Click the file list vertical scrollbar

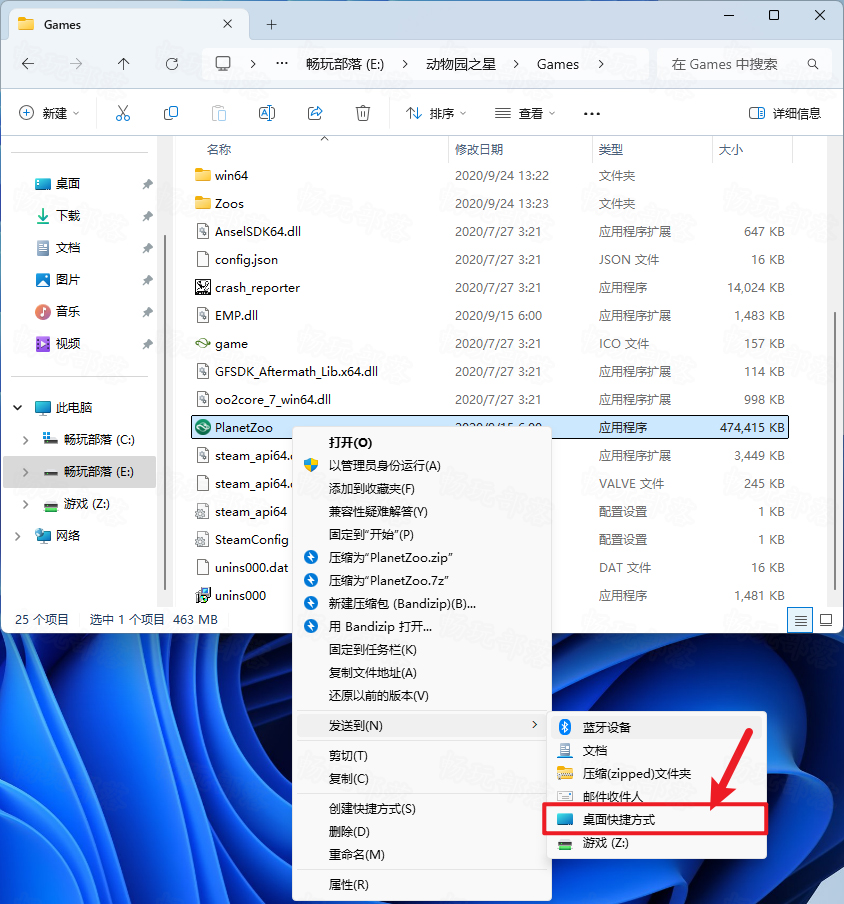point(835,450)
